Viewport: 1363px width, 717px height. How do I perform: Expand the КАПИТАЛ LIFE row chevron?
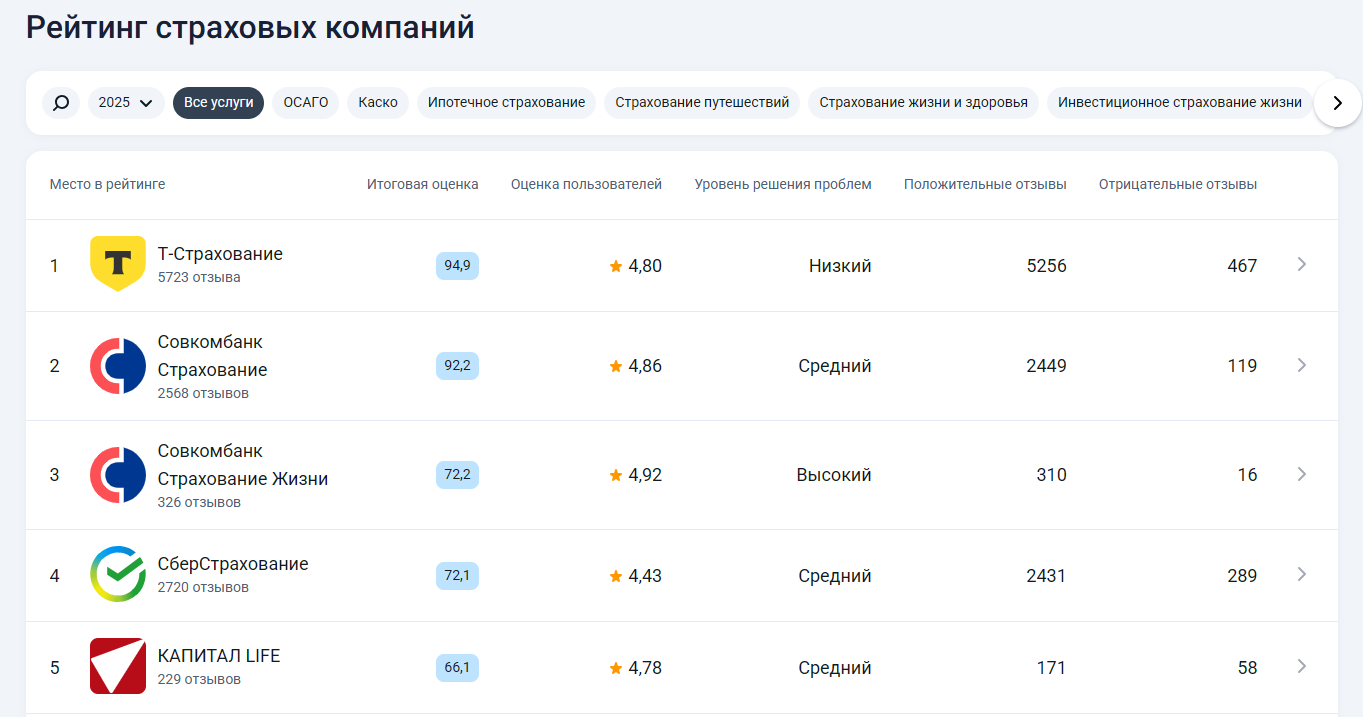pyautogui.click(x=1301, y=666)
